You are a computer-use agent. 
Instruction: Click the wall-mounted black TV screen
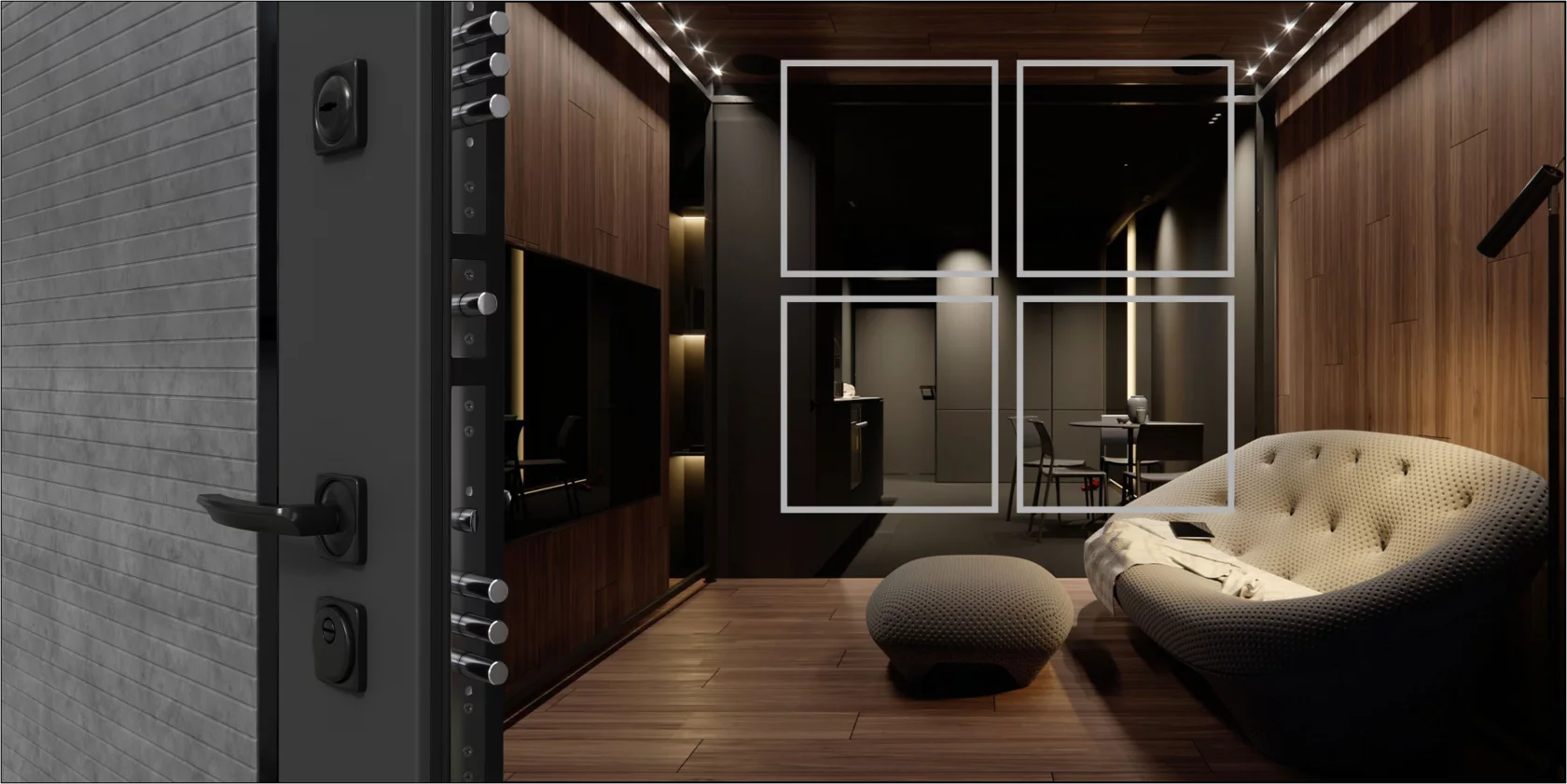[586, 382]
